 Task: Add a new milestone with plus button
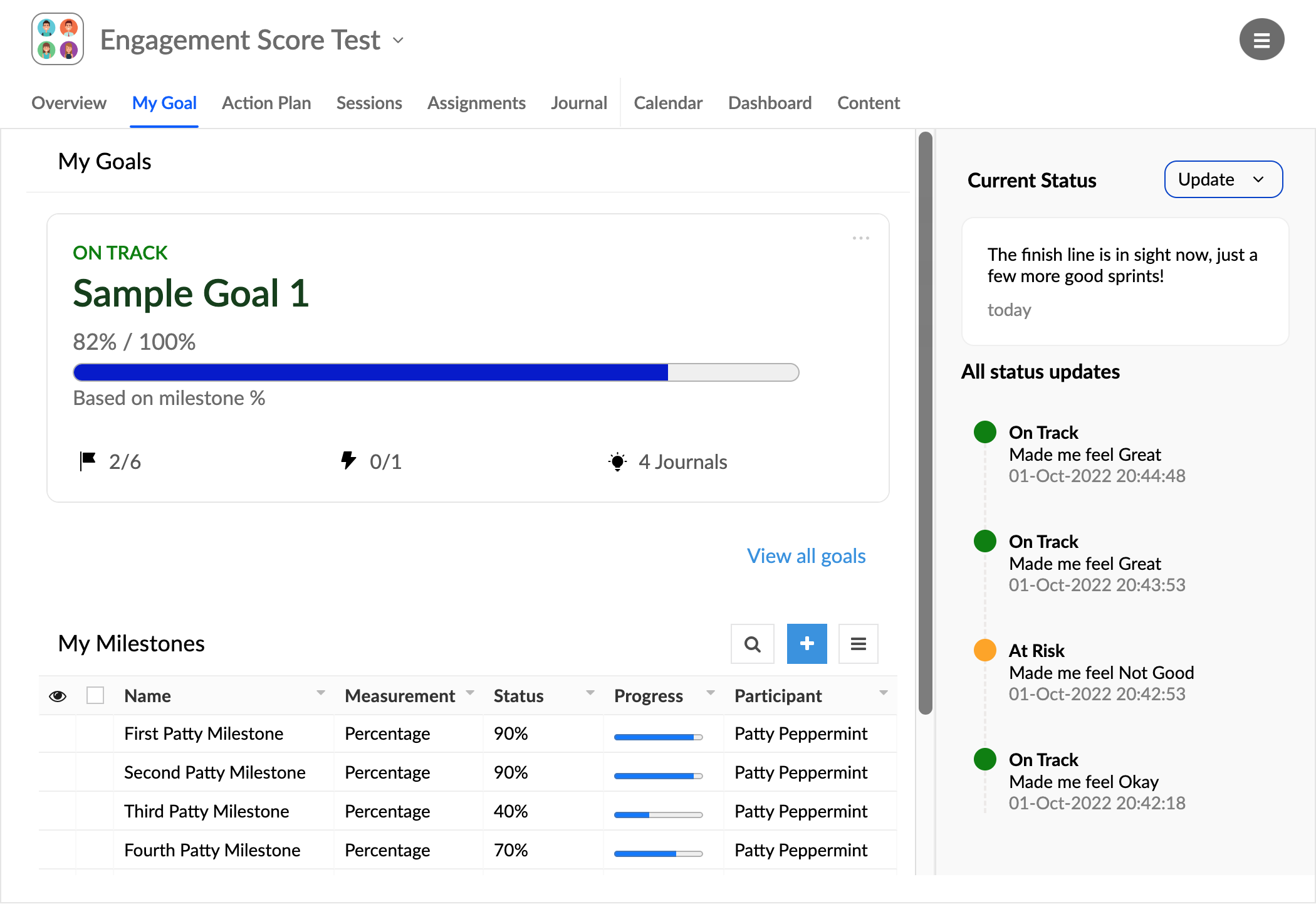tap(807, 644)
